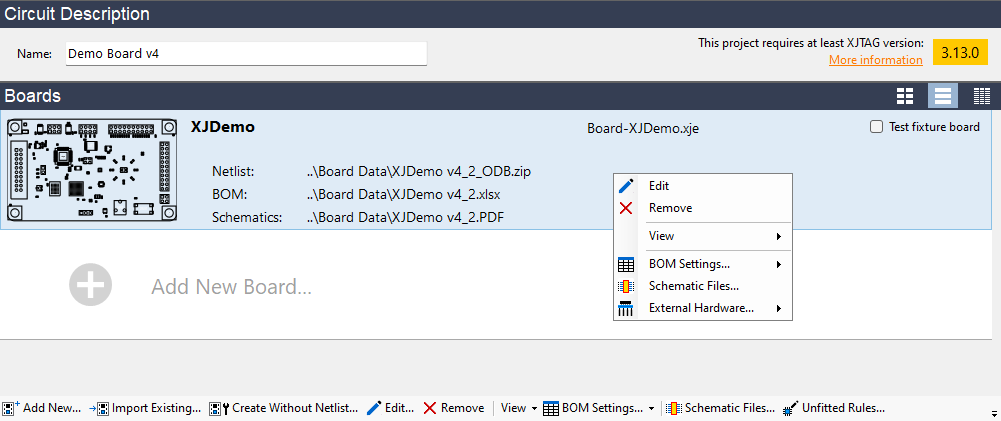Viewport: 1001px width, 421px height.
Task: Click Unfitted Rules in the bottom toolbar
Action: [x=834, y=408]
